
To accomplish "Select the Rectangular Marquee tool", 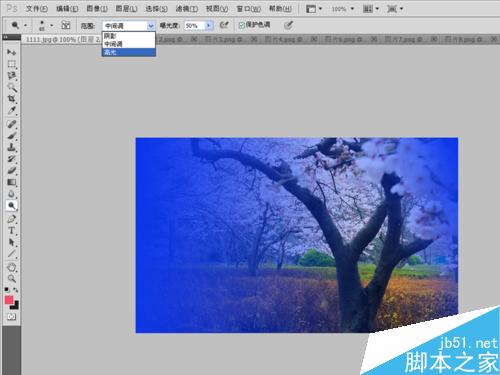I will click(11, 64).
